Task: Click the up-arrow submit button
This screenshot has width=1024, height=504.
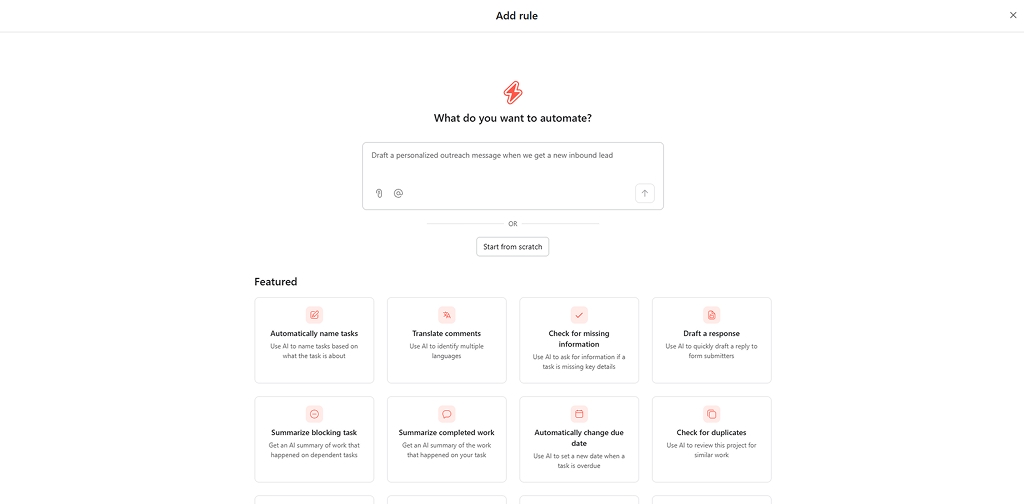Action: coord(645,193)
